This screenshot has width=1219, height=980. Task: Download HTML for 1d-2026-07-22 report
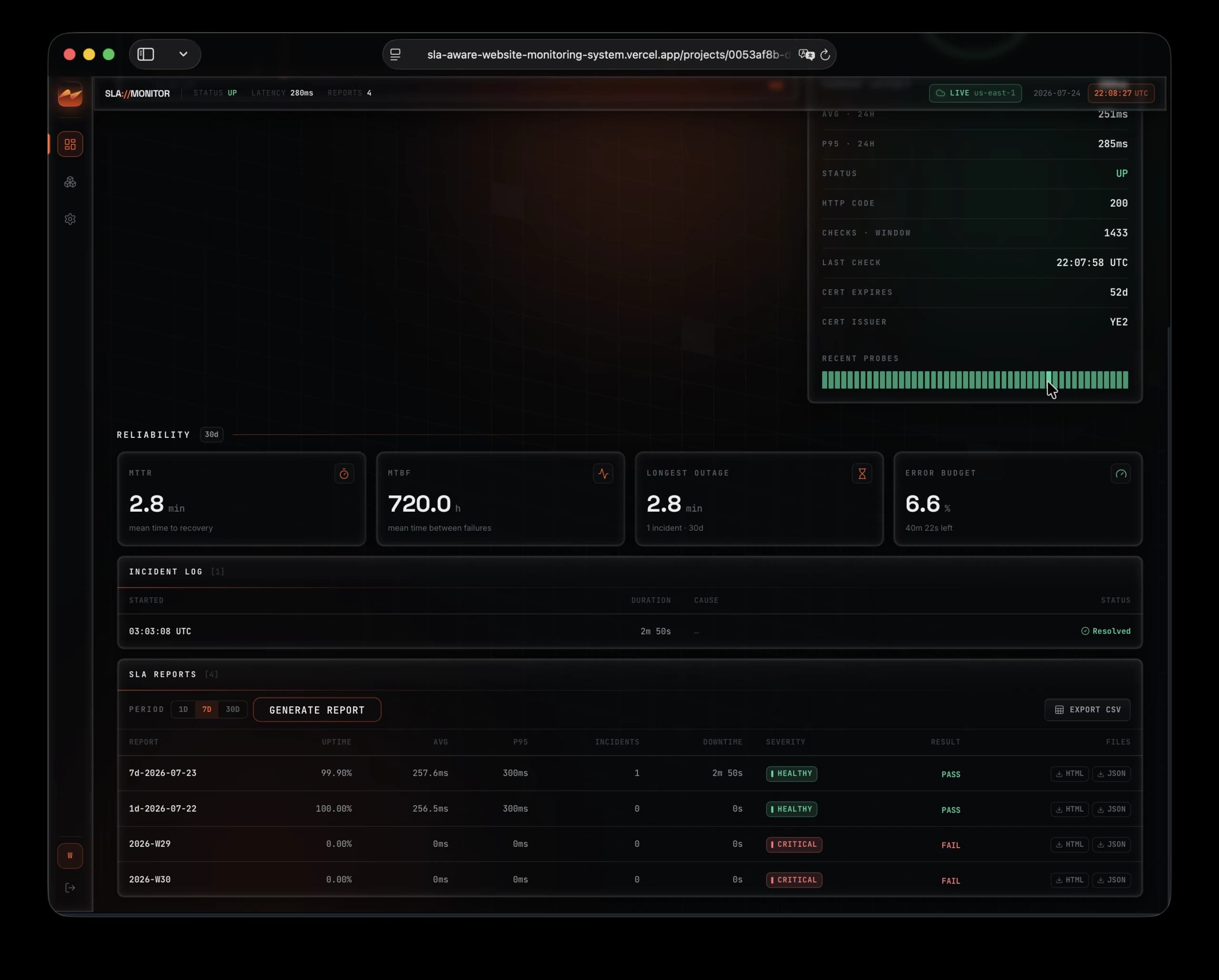(x=1069, y=809)
